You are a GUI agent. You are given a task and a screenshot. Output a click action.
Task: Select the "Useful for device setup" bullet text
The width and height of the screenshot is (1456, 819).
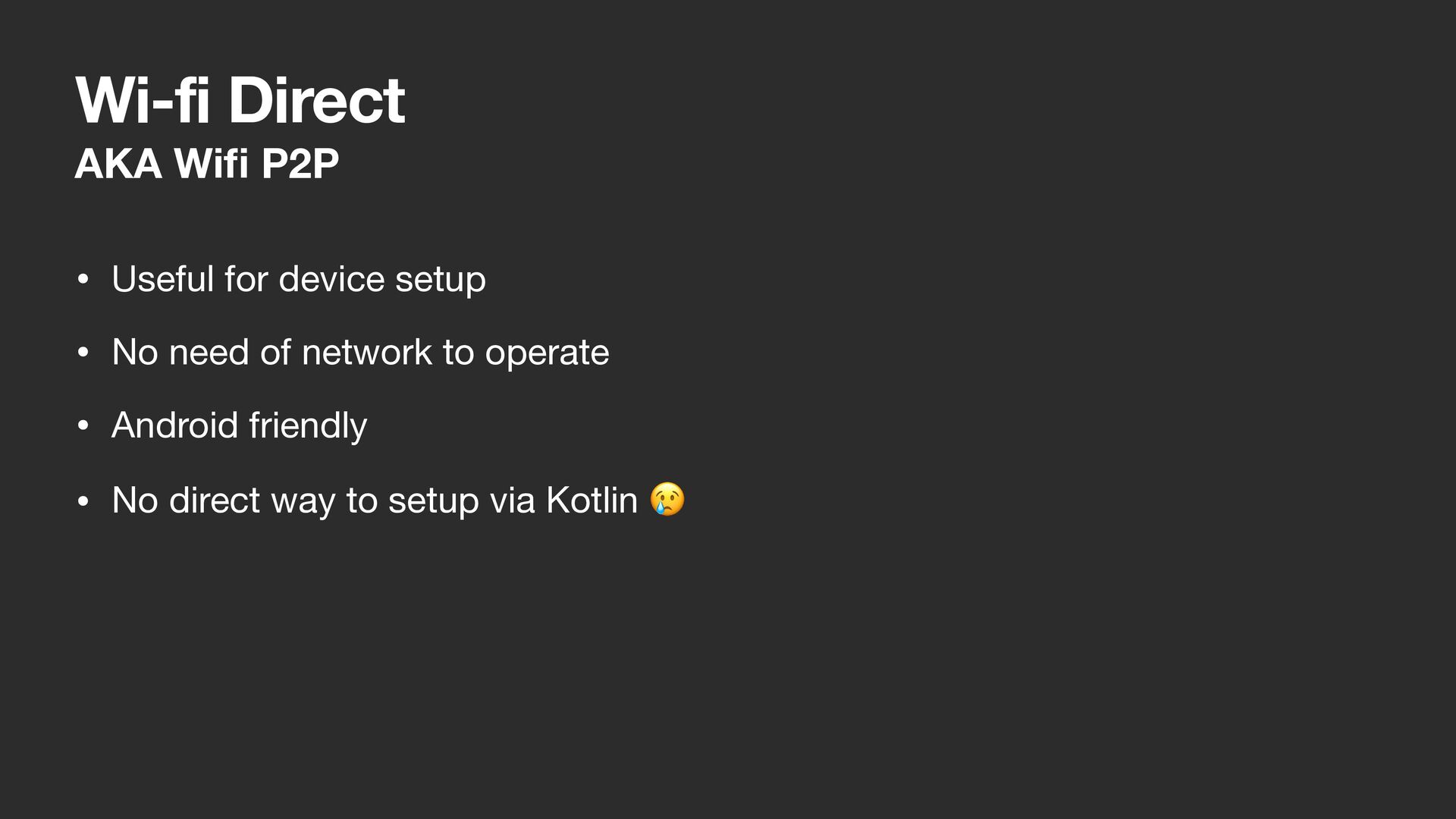[299, 279]
